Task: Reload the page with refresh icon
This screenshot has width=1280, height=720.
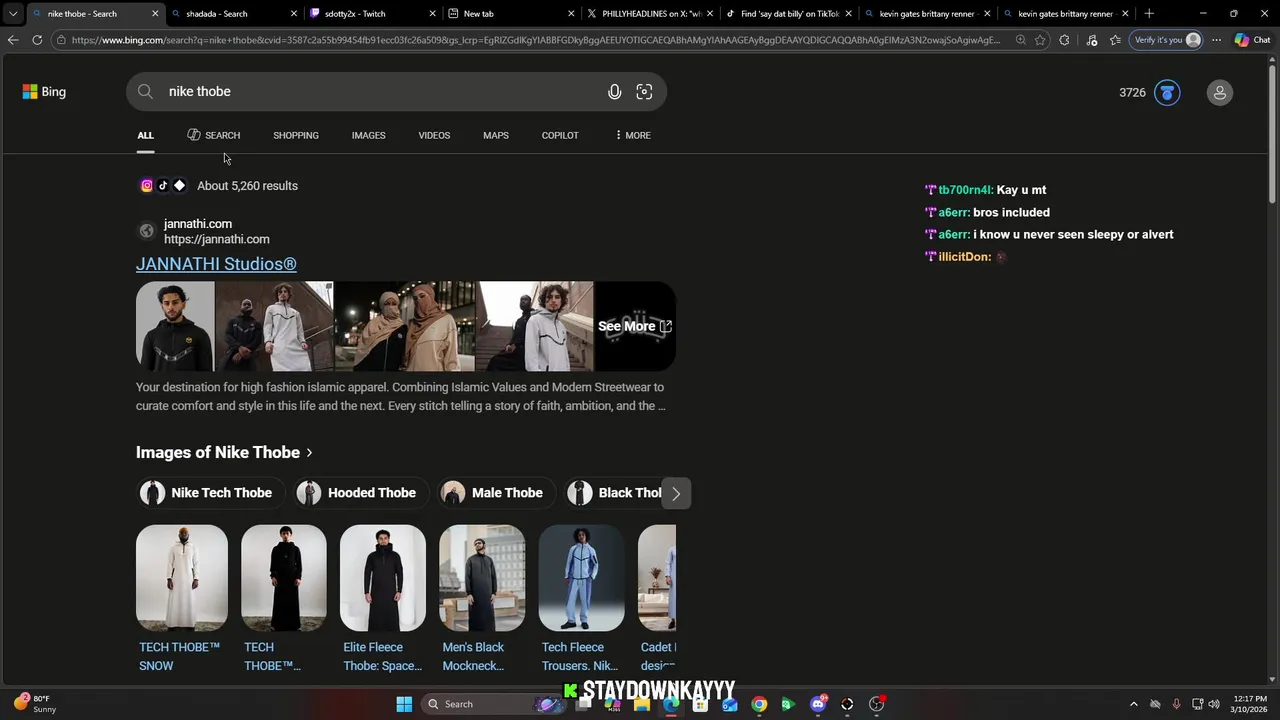Action: pos(37,40)
